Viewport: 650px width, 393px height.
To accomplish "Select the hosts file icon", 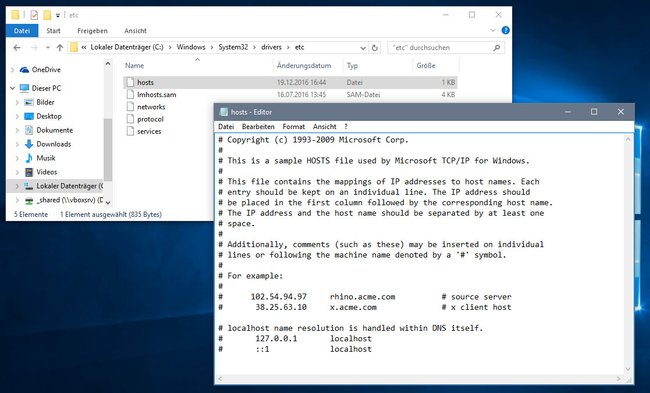I will click(130, 82).
